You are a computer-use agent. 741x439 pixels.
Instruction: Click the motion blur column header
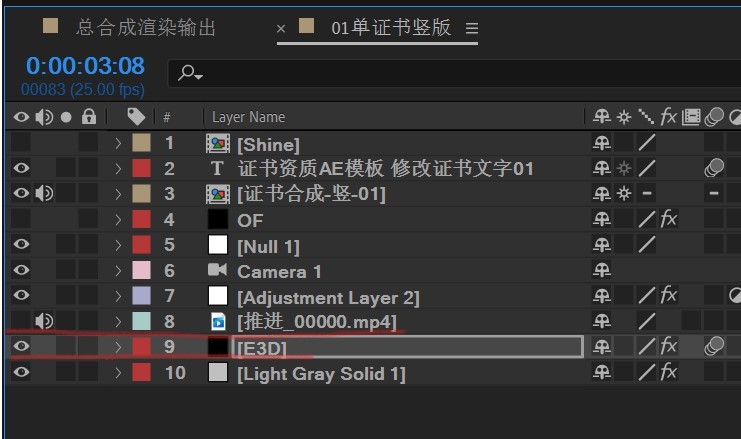coord(714,117)
